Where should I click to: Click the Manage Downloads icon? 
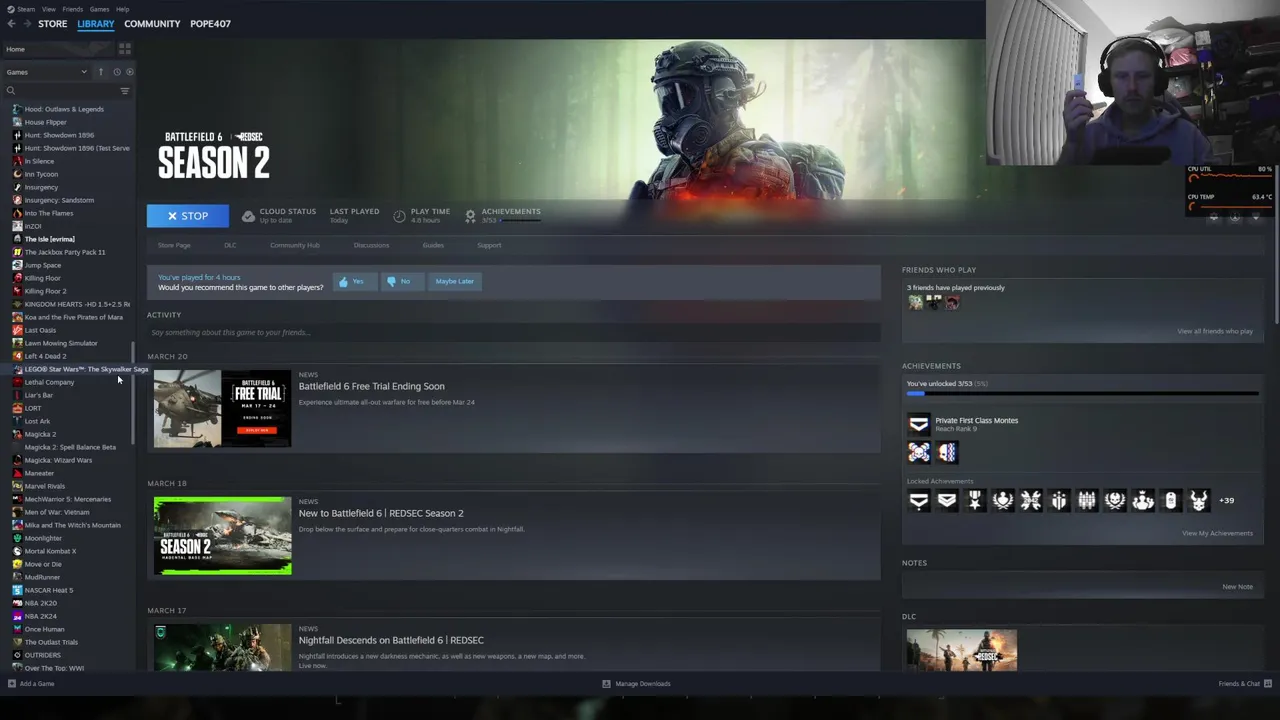point(606,684)
